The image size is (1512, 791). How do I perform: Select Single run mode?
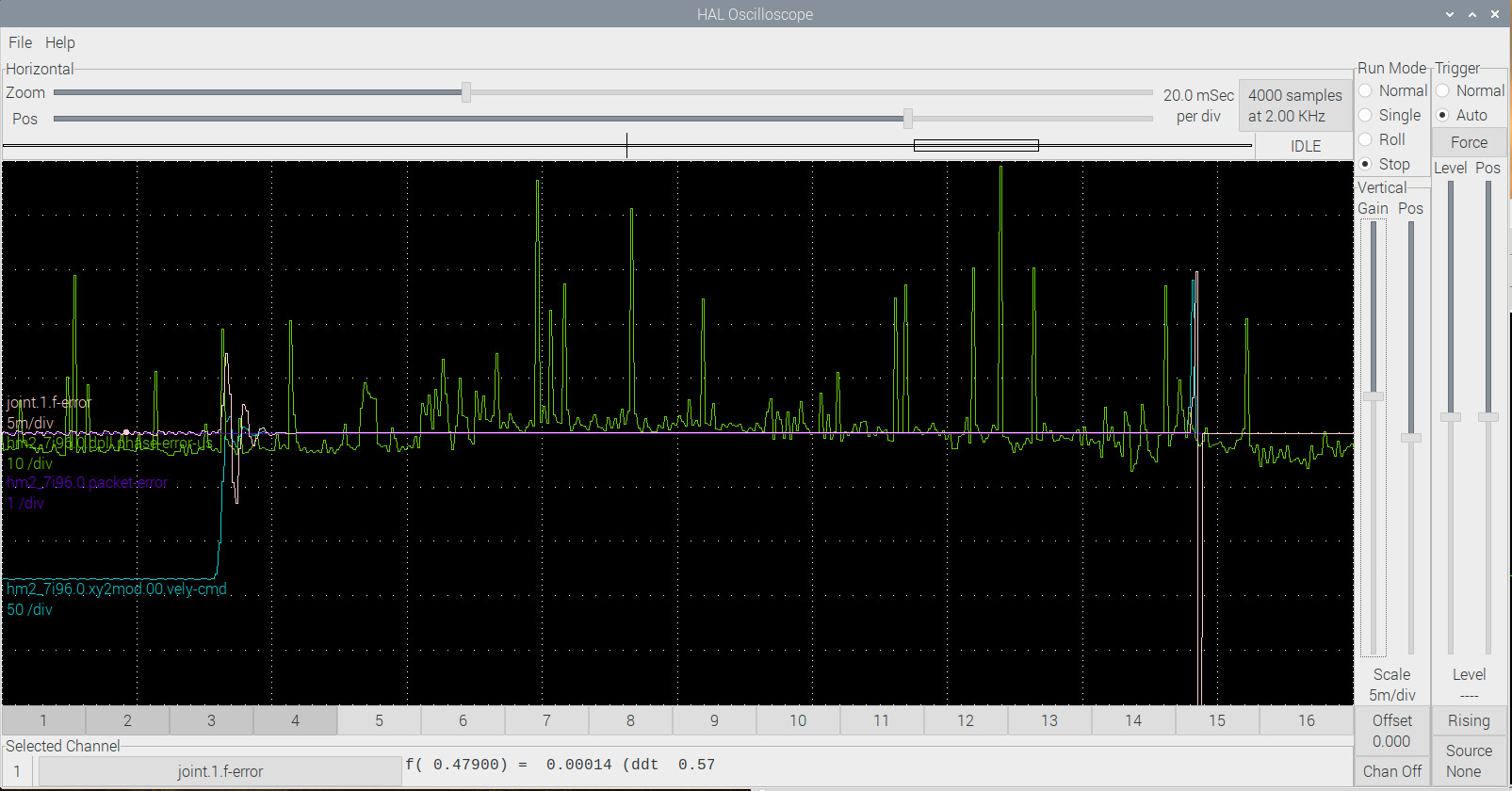click(1390, 115)
